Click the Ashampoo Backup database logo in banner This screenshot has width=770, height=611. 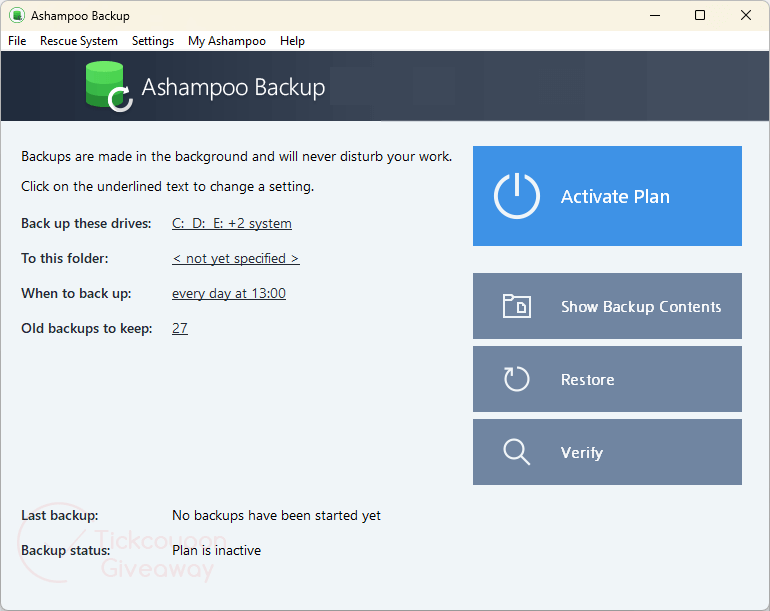109,86
